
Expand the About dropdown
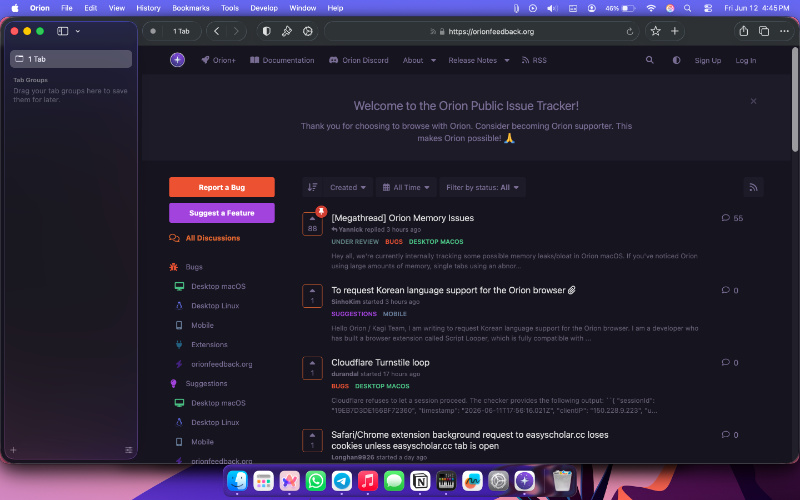pyautogui.click(x=419, y=60)
